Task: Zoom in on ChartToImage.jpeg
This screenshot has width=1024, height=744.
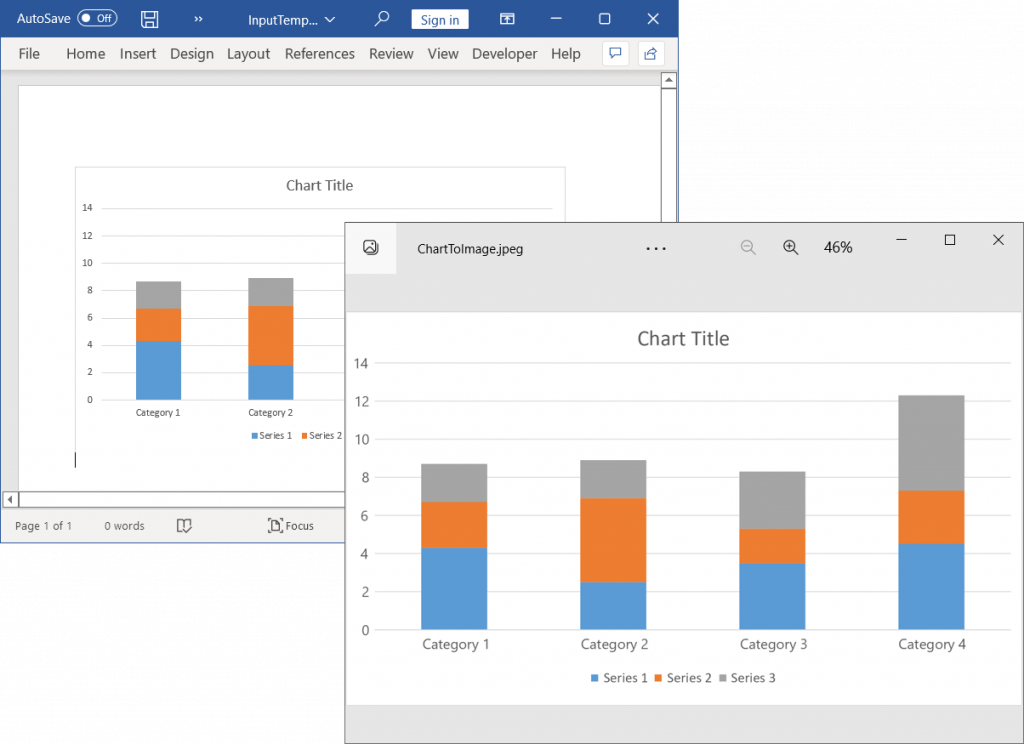Action: tap(790, 246)
